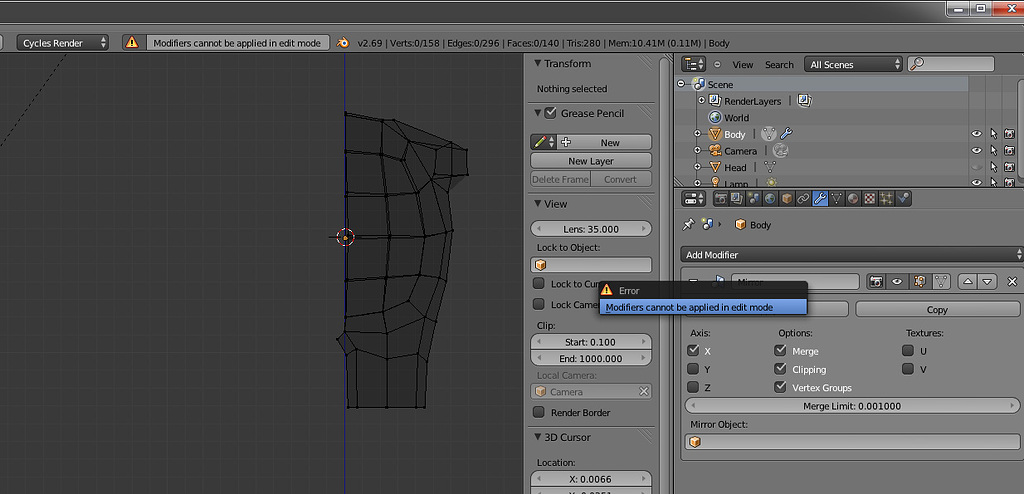Open the Add Modifier dropdown
1024x494 pixels.
[x=852, y=254]
